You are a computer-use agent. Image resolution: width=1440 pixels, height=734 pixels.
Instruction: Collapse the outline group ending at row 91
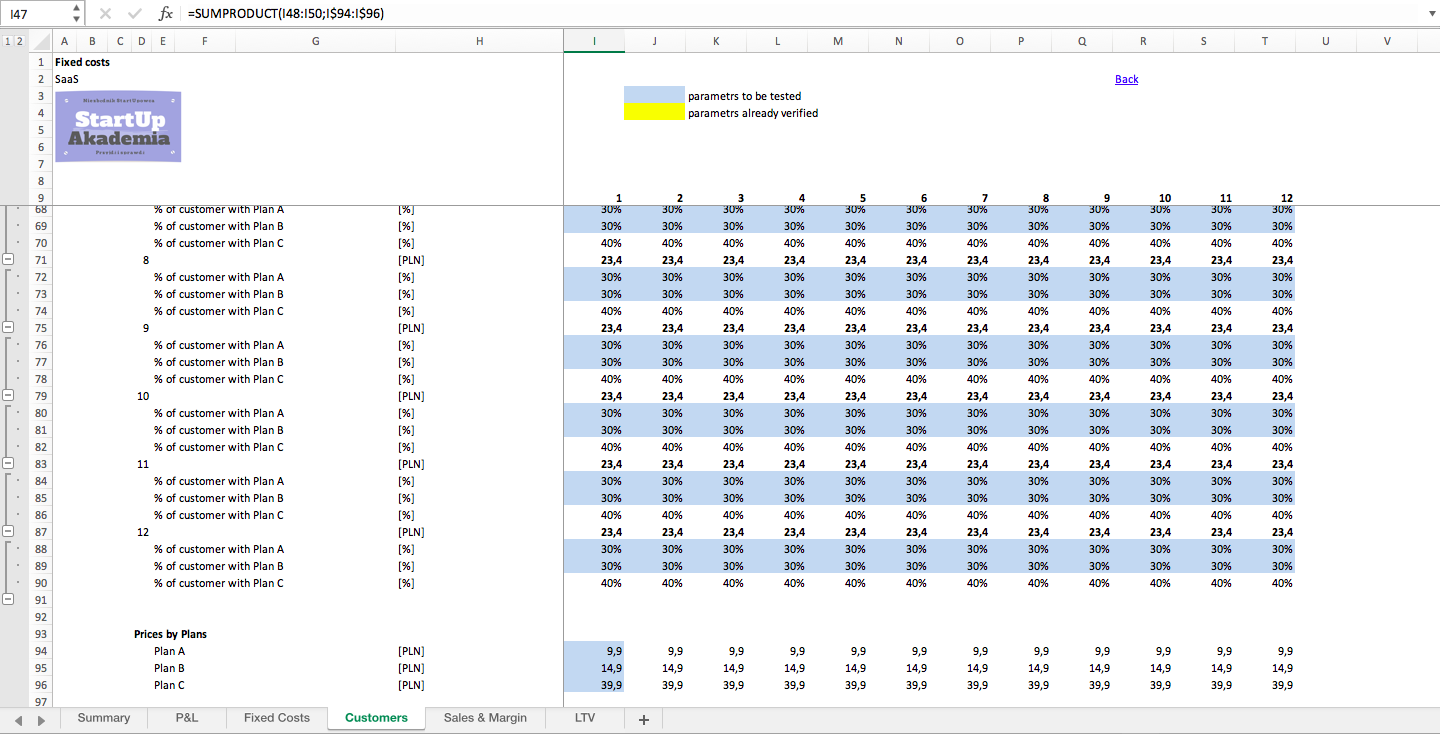pos(9,600)
